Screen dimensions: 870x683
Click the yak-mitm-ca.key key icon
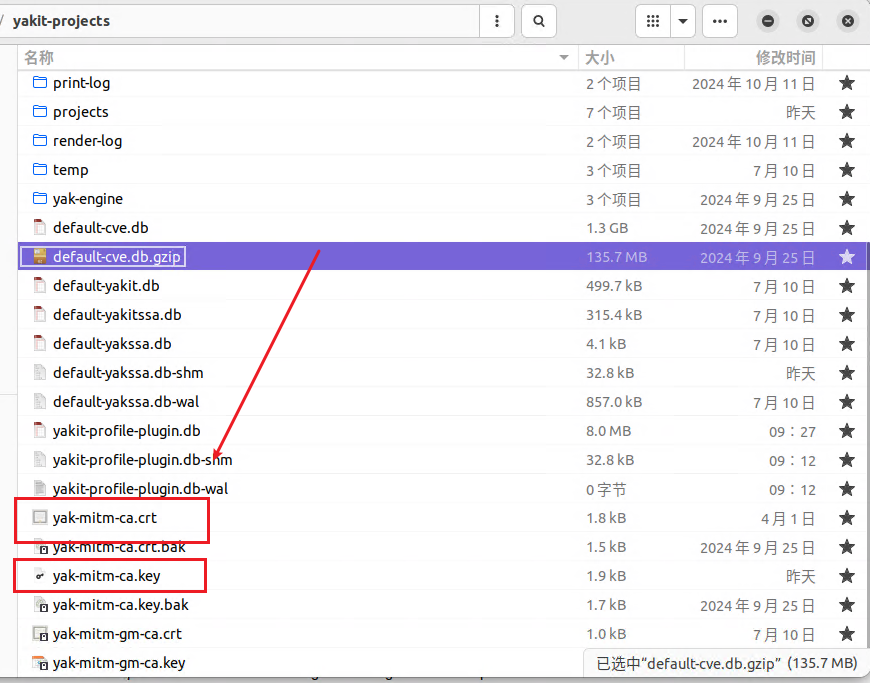[40, 576]
